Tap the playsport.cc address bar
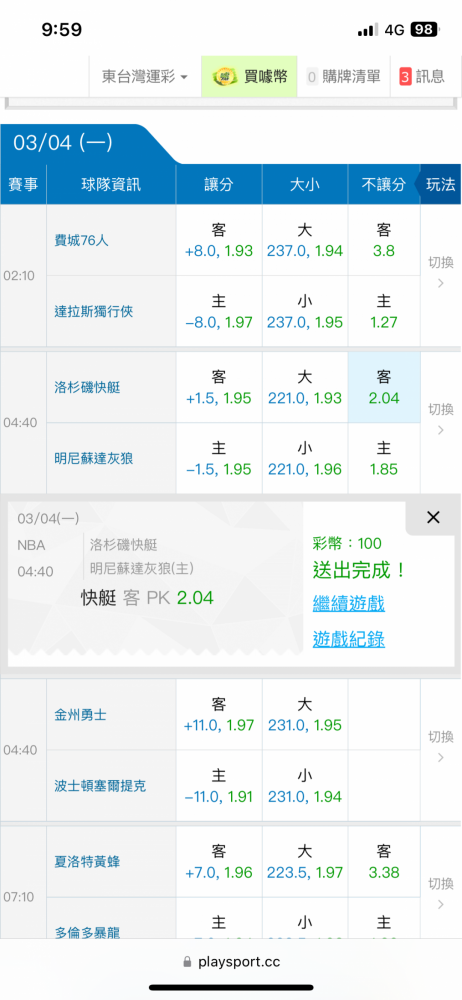 [x=231, y=962]
